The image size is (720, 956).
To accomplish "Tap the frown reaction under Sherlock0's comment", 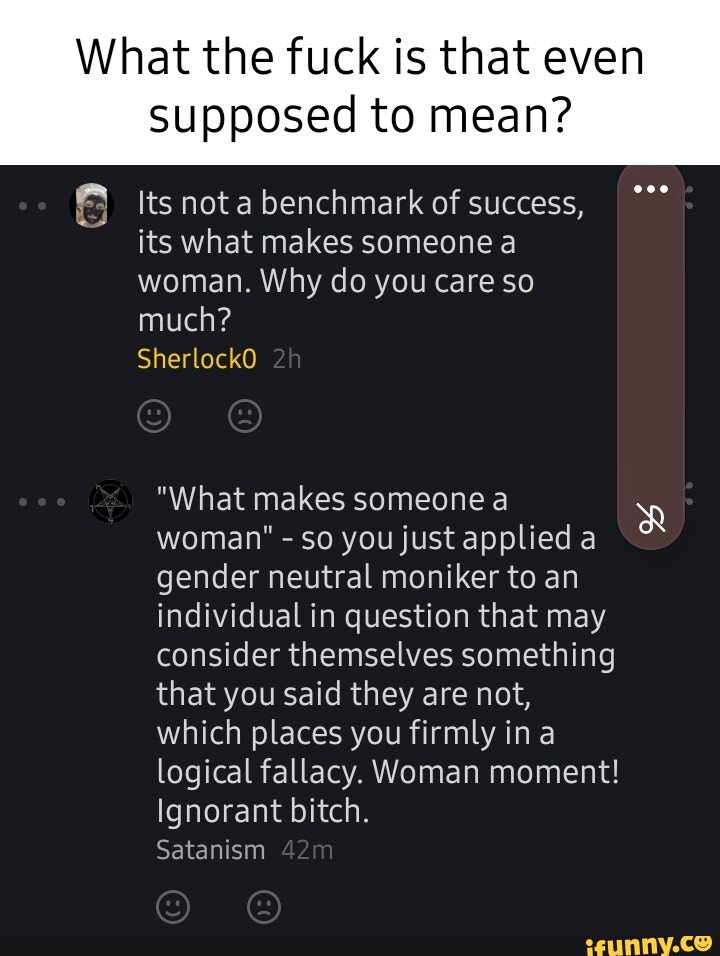I will (245, 415).
